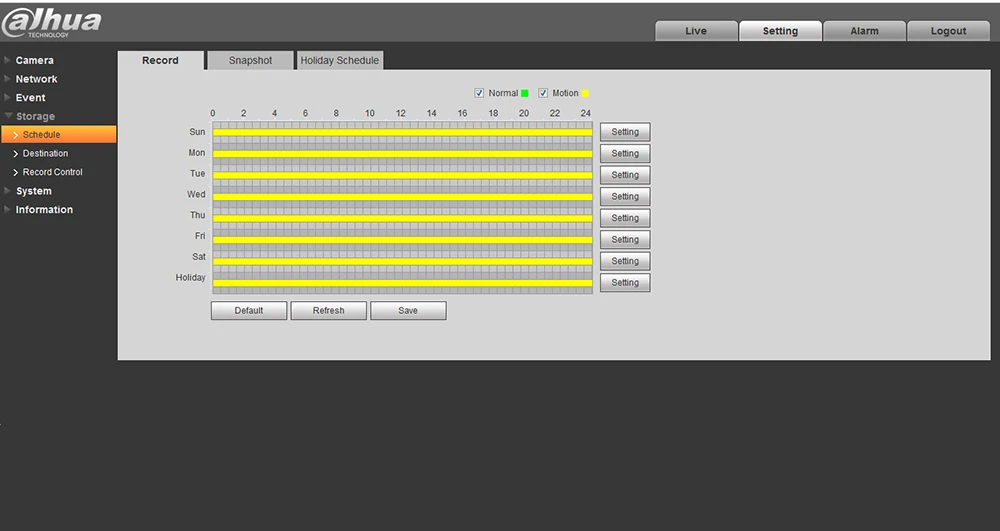Expand the Camera menu arrow
This screenshot has height=531, width=1000.
tap(8, 60)
